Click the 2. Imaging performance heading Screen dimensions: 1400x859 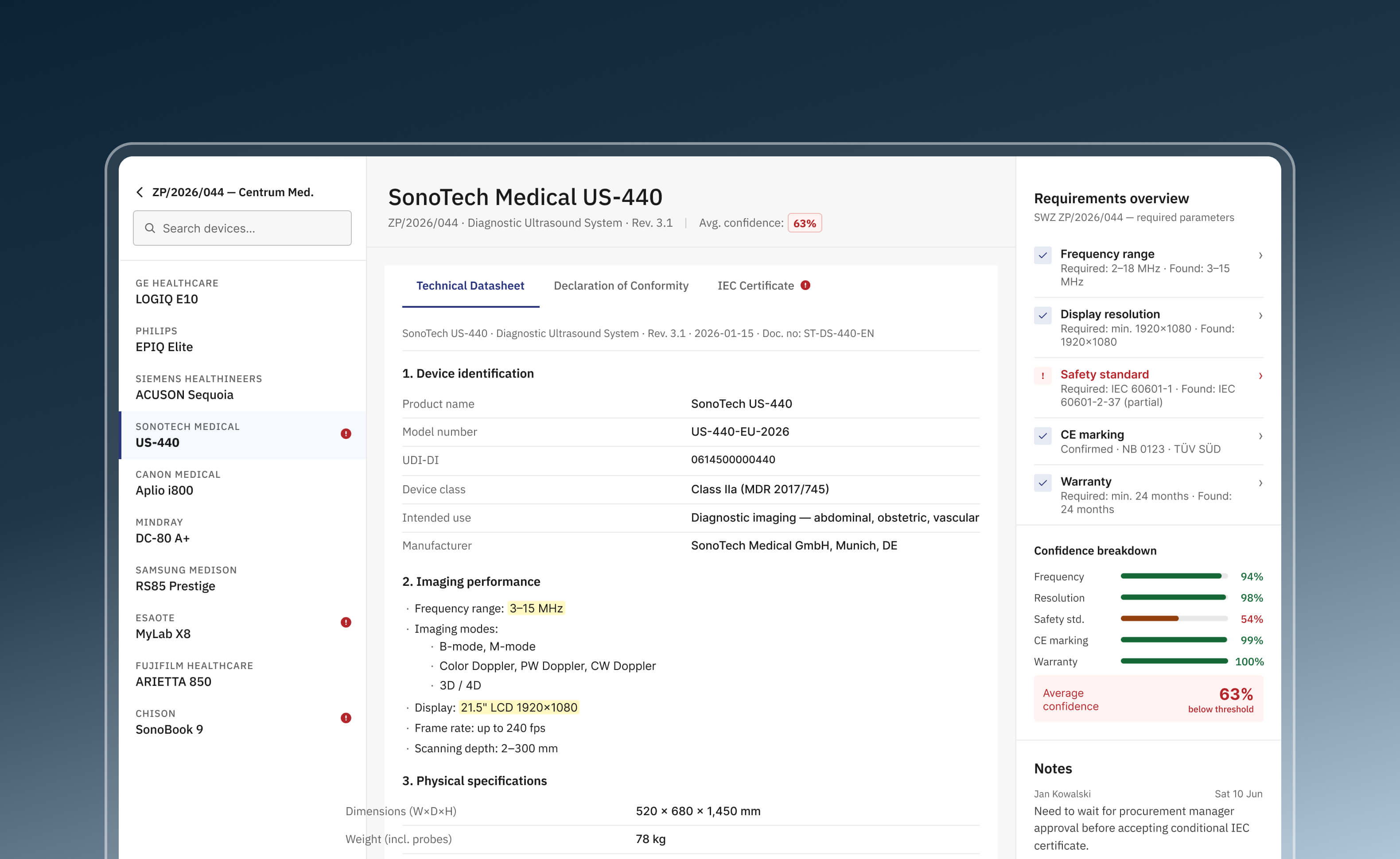click(x=471, y=582)
